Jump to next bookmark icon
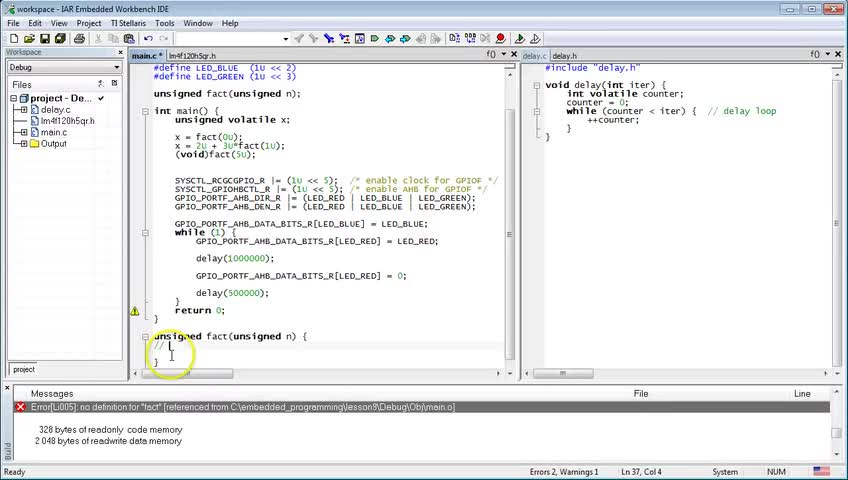Screen dimensions: 848x480 point(405,38)
